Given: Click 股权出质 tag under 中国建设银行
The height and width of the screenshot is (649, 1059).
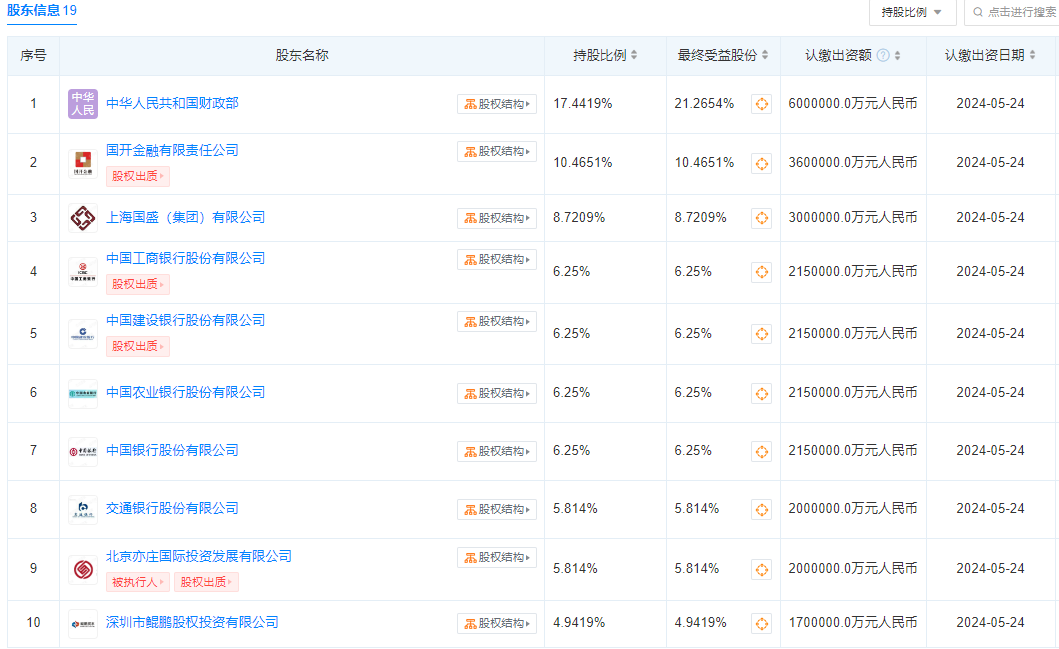Looking at the screenshot, I should (x=138, y=346).
